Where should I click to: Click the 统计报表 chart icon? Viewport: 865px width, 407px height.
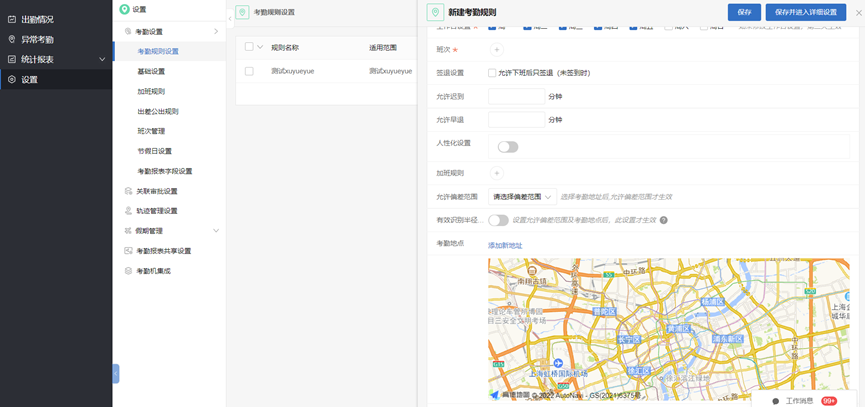(12, 60)
